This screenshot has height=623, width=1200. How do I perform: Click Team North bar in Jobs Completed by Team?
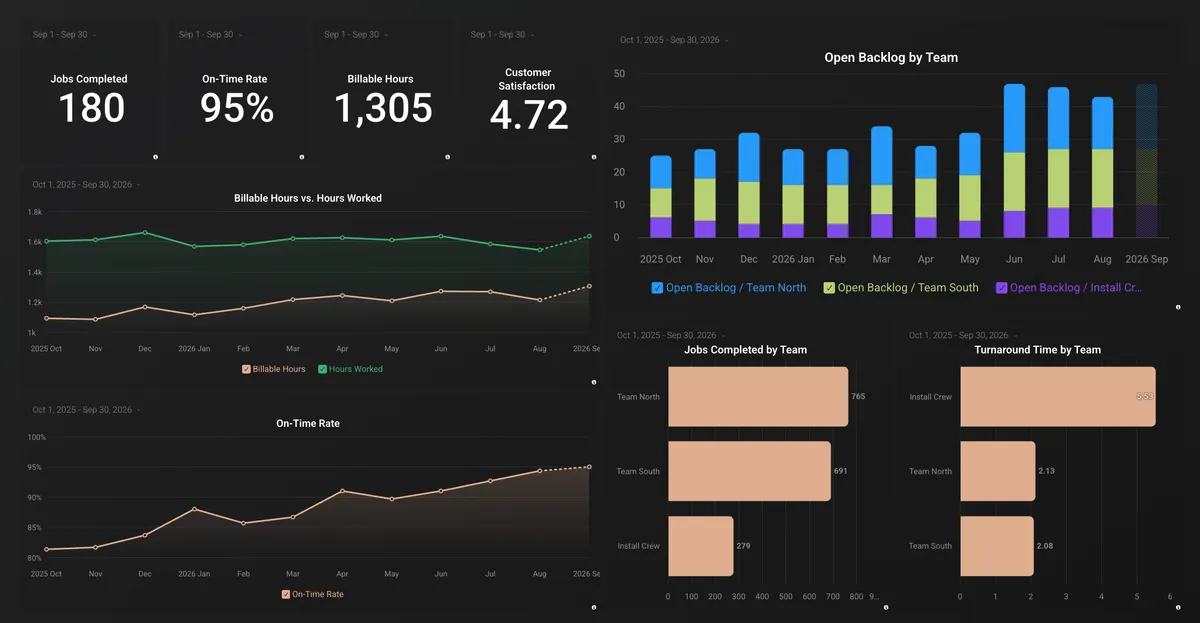coord(758,397)
